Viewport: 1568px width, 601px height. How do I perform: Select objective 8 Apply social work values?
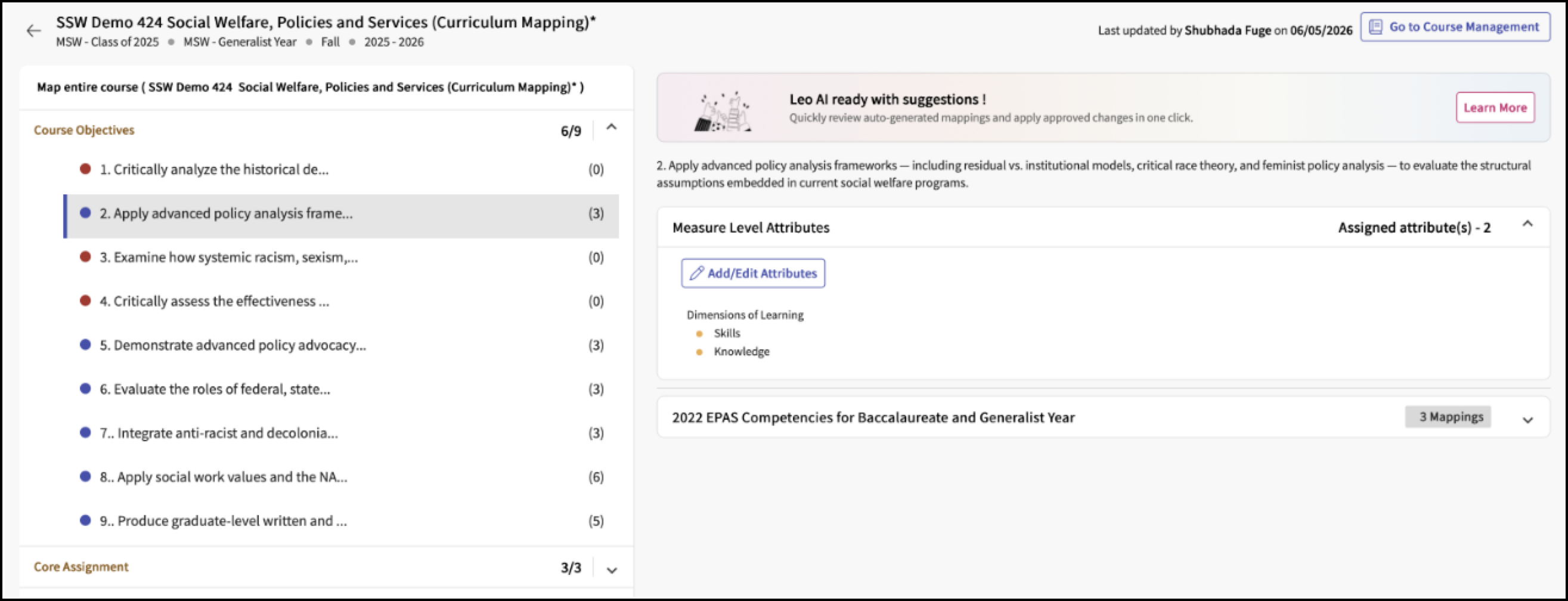341,477
